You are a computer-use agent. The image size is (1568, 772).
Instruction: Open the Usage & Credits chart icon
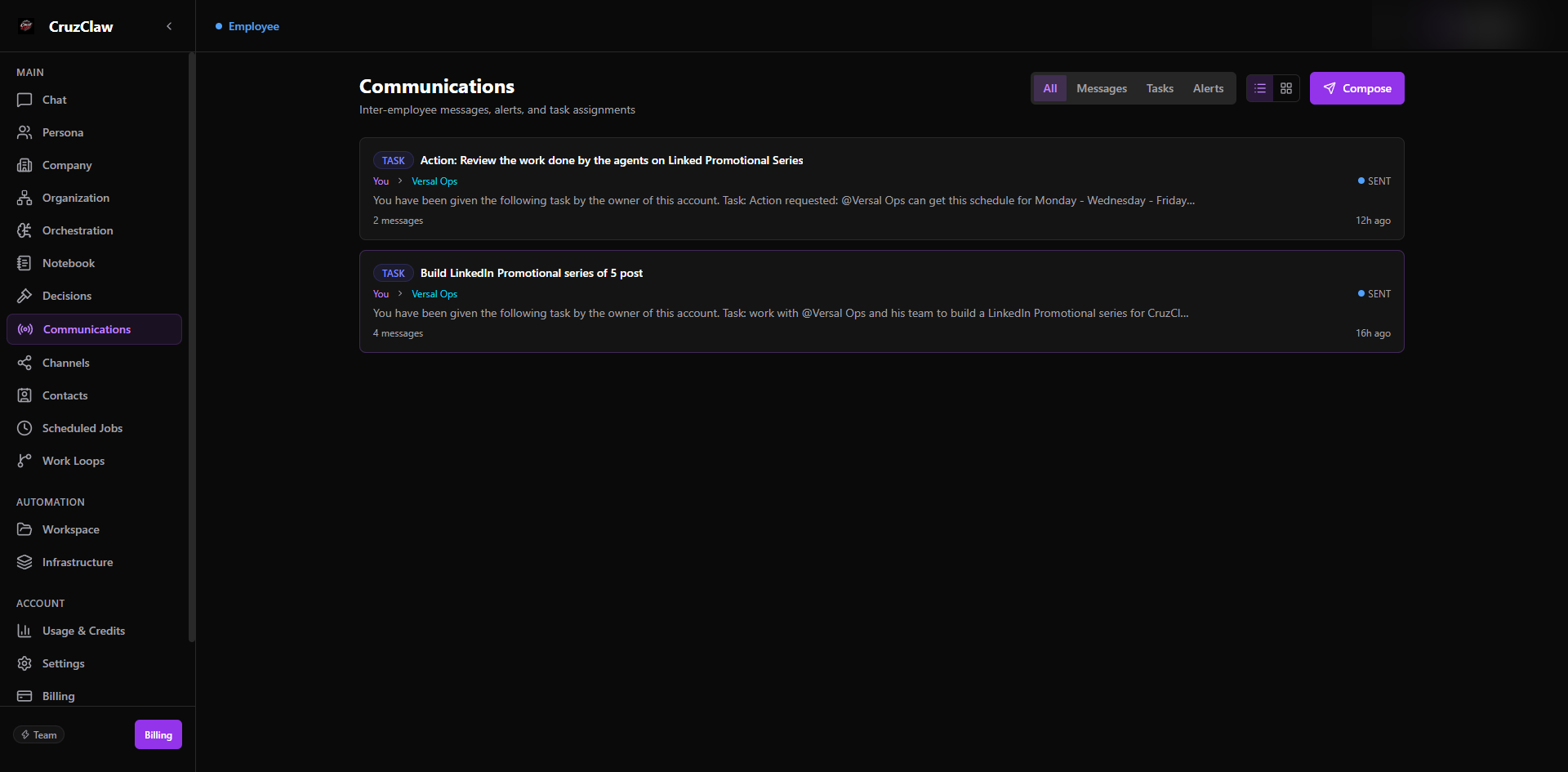coord(24,631)
